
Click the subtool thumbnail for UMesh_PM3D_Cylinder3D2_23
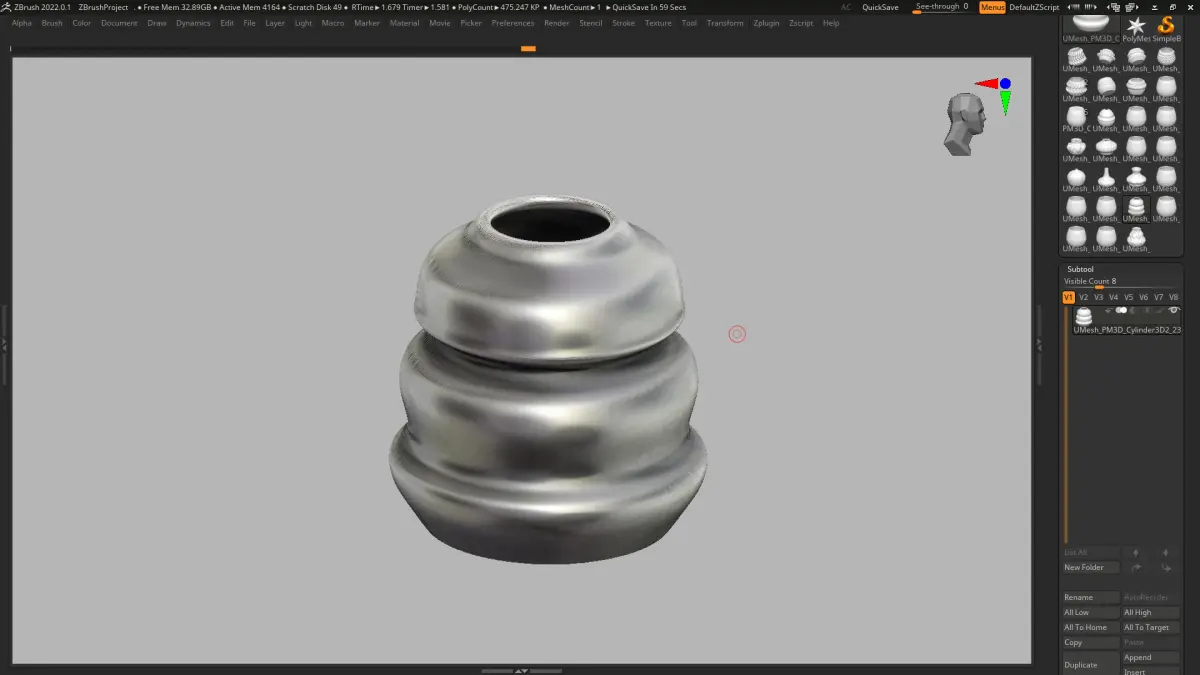pos(1083,316)
